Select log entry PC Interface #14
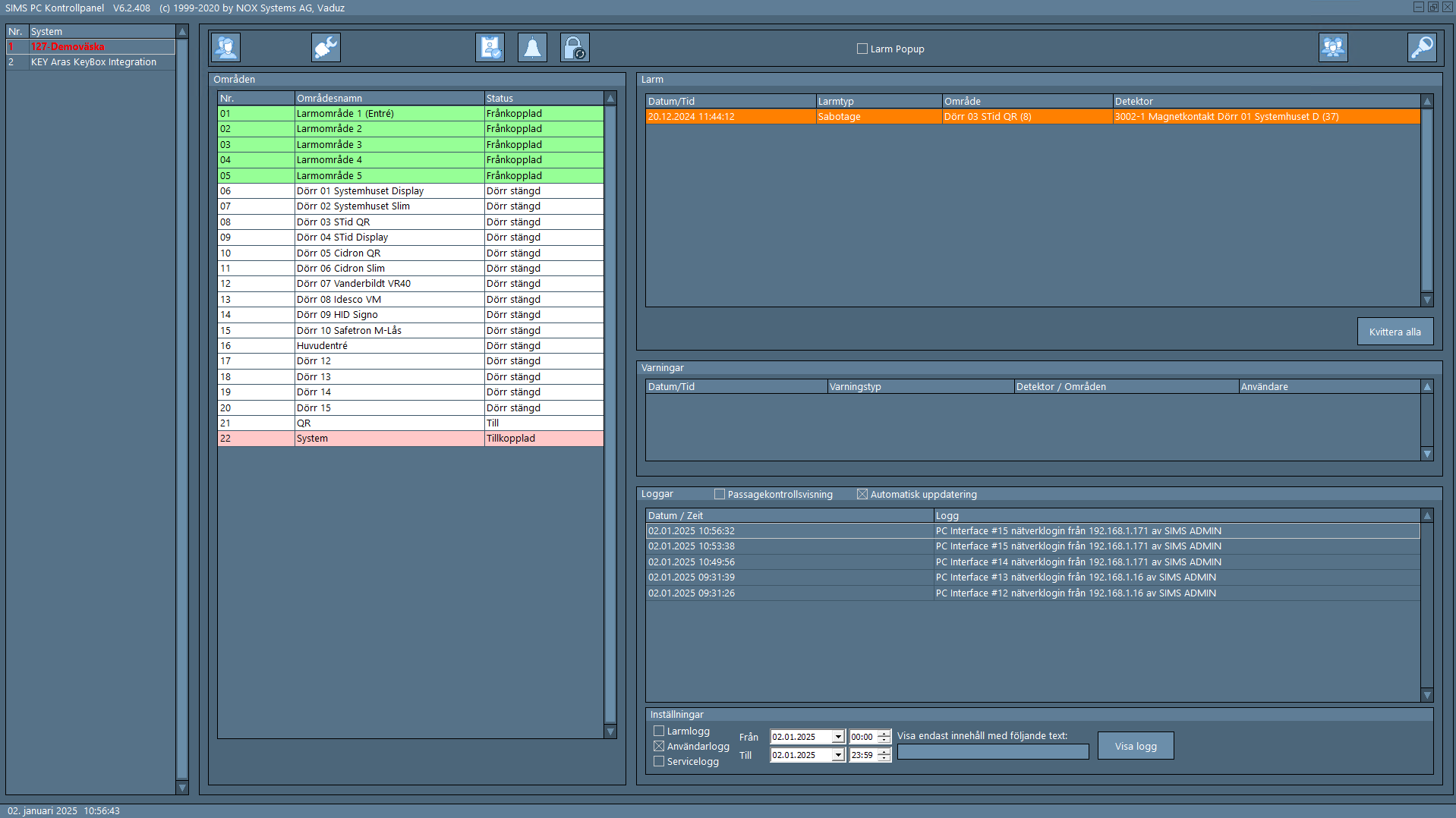This screenshot has width=1456, height=818. point(1033,562)
